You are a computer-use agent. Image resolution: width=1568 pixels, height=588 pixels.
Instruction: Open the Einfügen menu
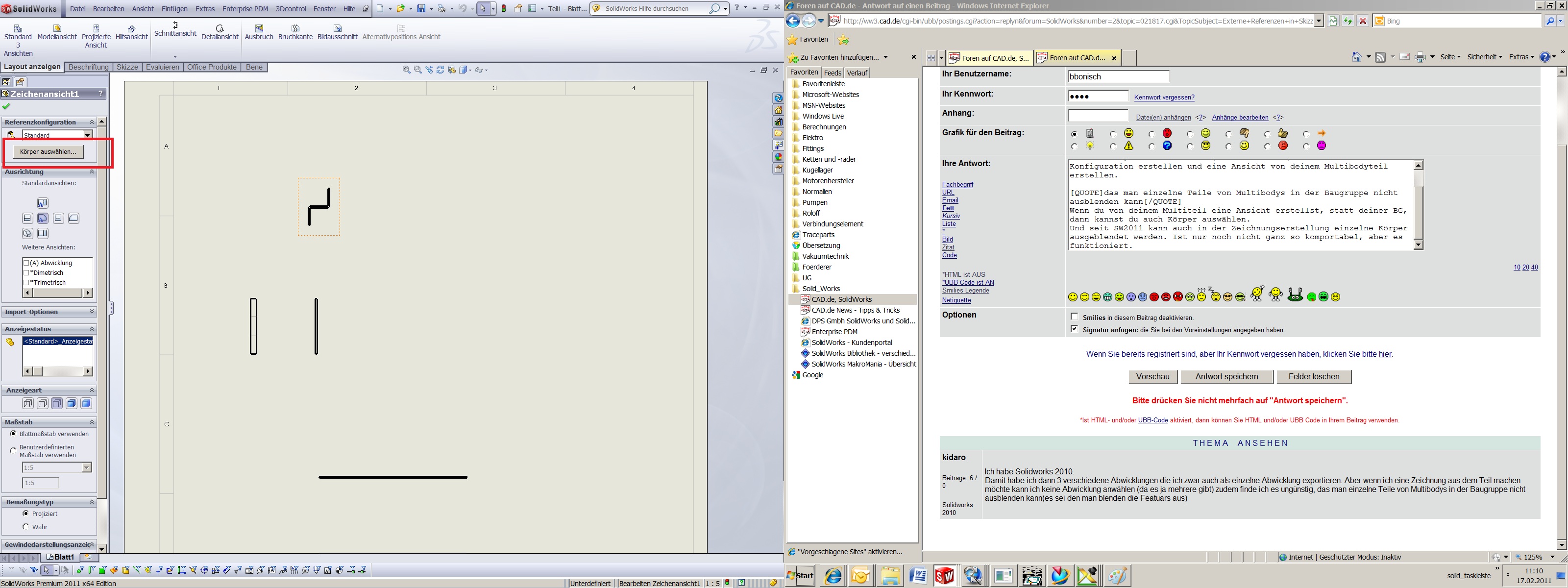(175, 8)
